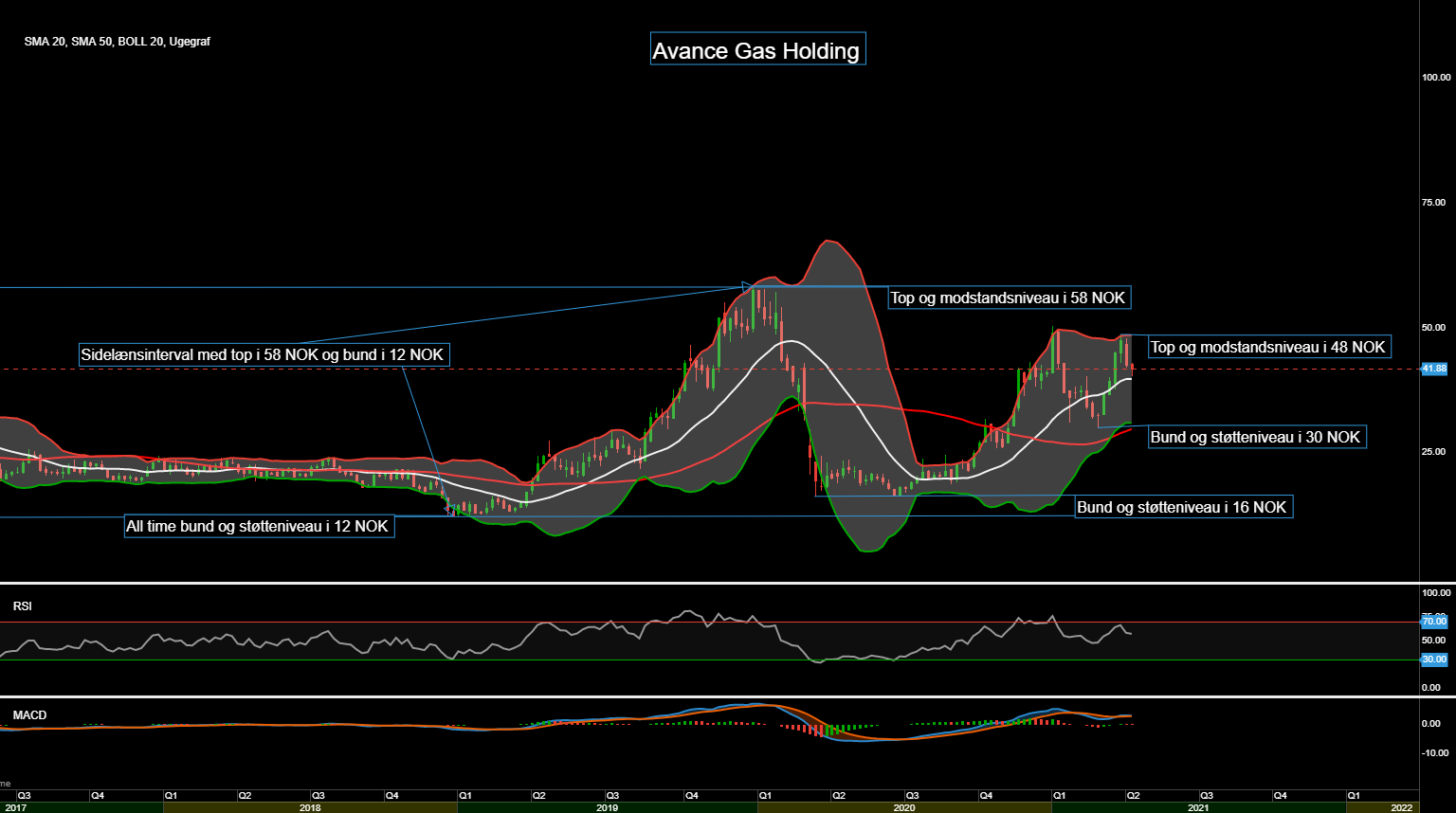Click the 2022 year label on timeline
Screen dimensions: 1456x813
coord(1402,808)
